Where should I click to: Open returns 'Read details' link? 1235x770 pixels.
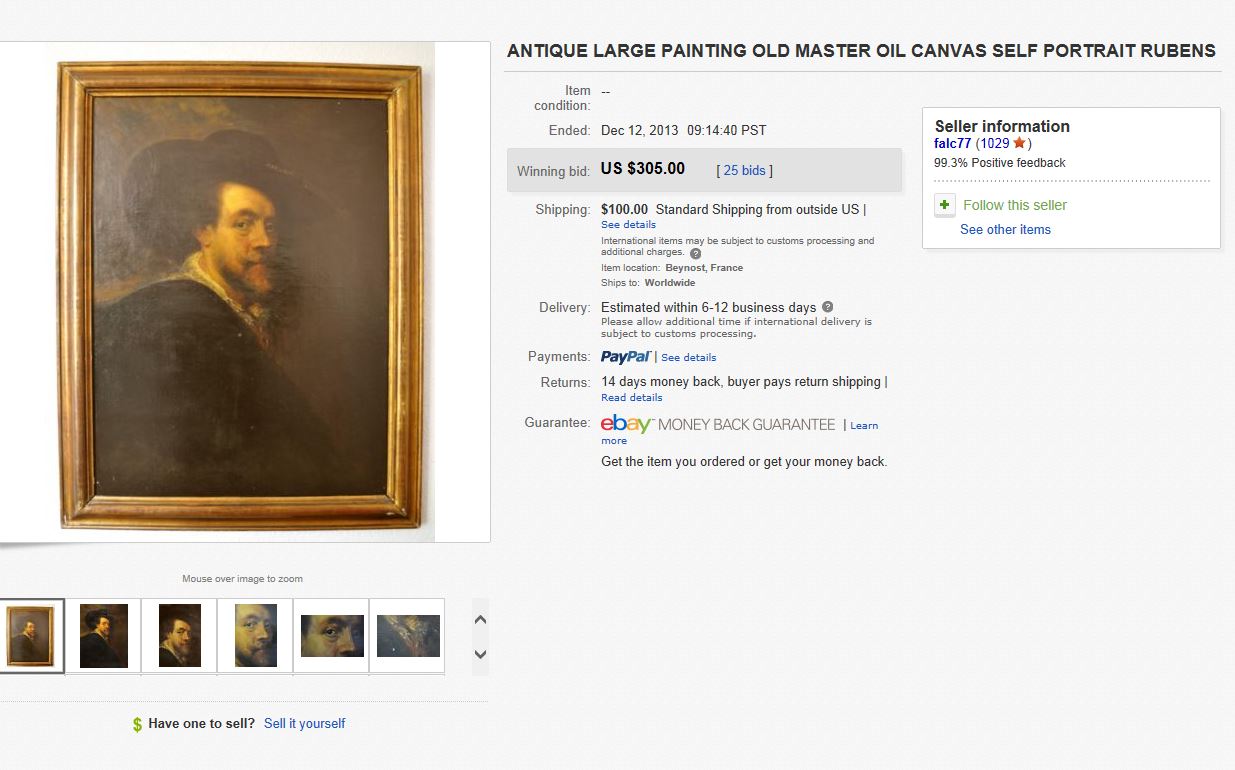pos(631,397)
